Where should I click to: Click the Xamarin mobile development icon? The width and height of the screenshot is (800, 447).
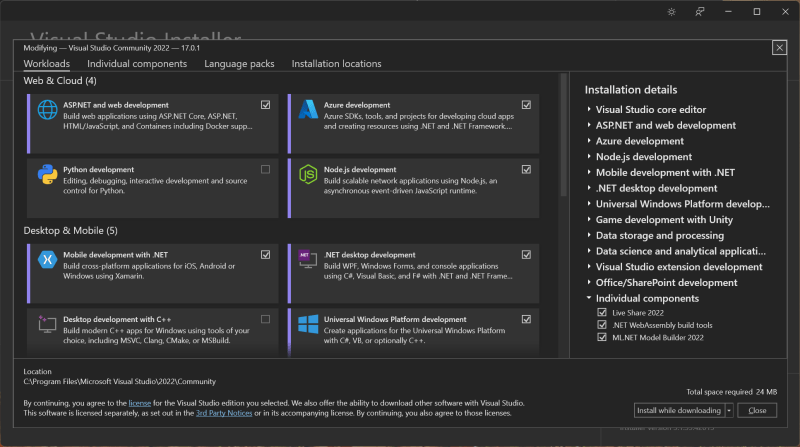click(x=47, y=259)
